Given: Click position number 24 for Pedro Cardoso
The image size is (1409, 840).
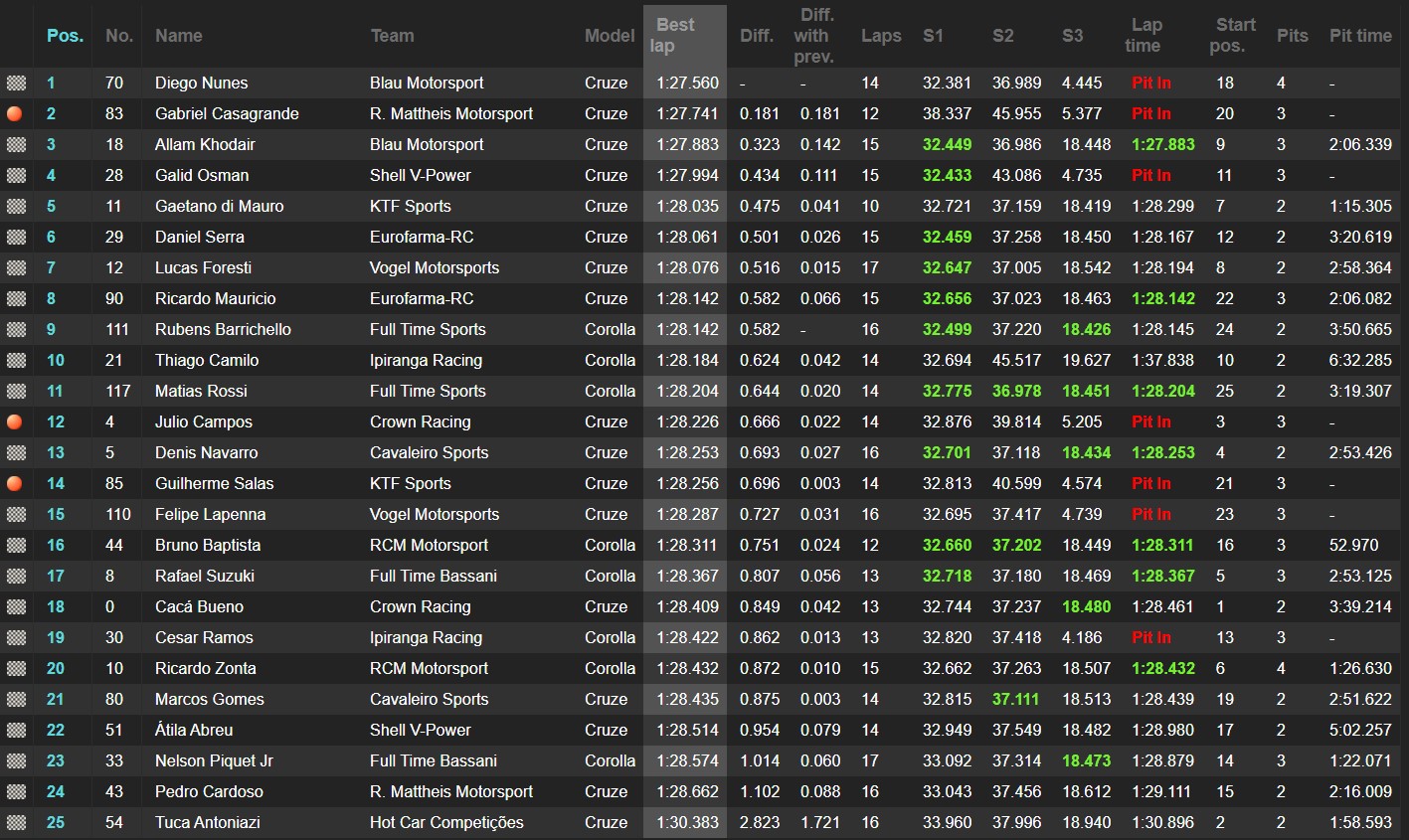Looking at the screenshot, I should click(x=56, y=791).
